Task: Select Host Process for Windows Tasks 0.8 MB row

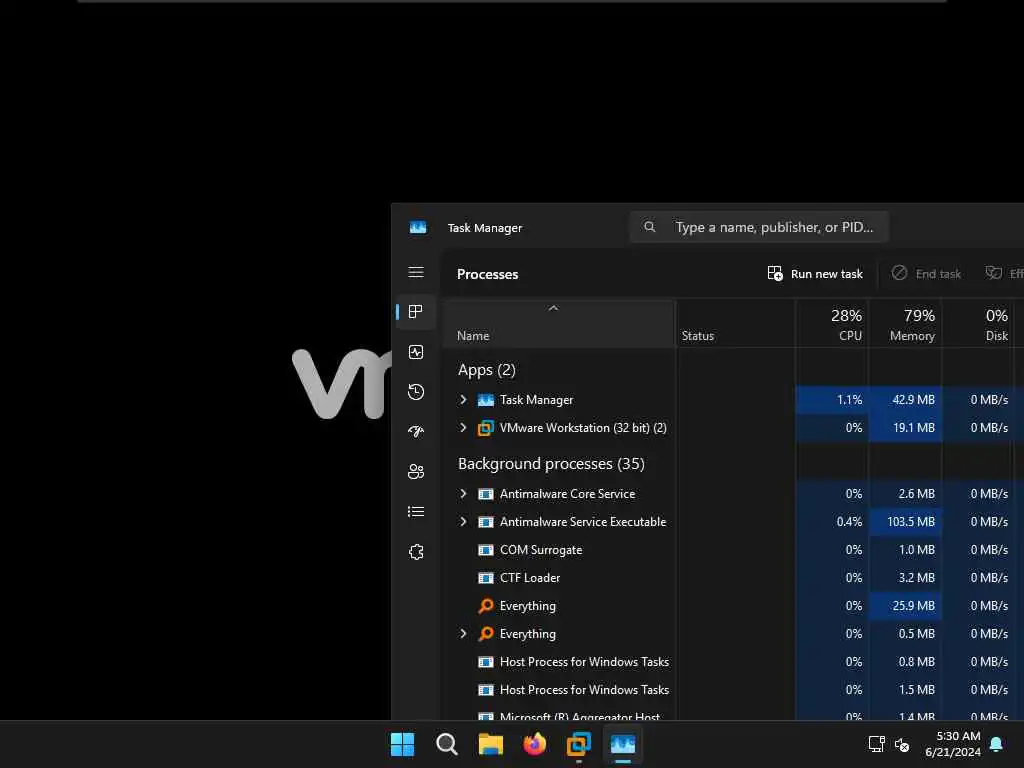Action: (x=733, y=662)
